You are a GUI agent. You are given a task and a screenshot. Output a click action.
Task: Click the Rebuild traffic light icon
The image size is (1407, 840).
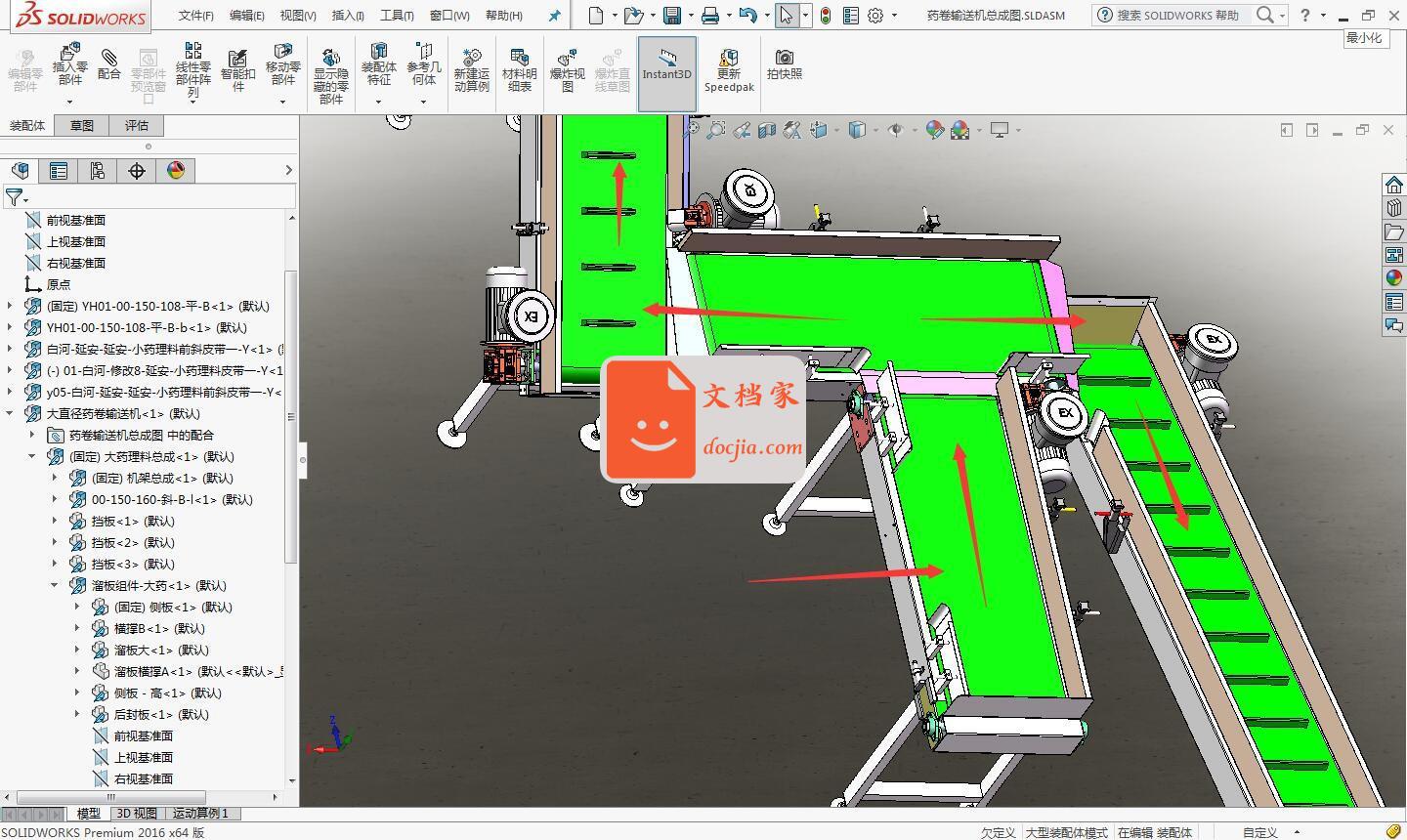click(x=826, y=15)
